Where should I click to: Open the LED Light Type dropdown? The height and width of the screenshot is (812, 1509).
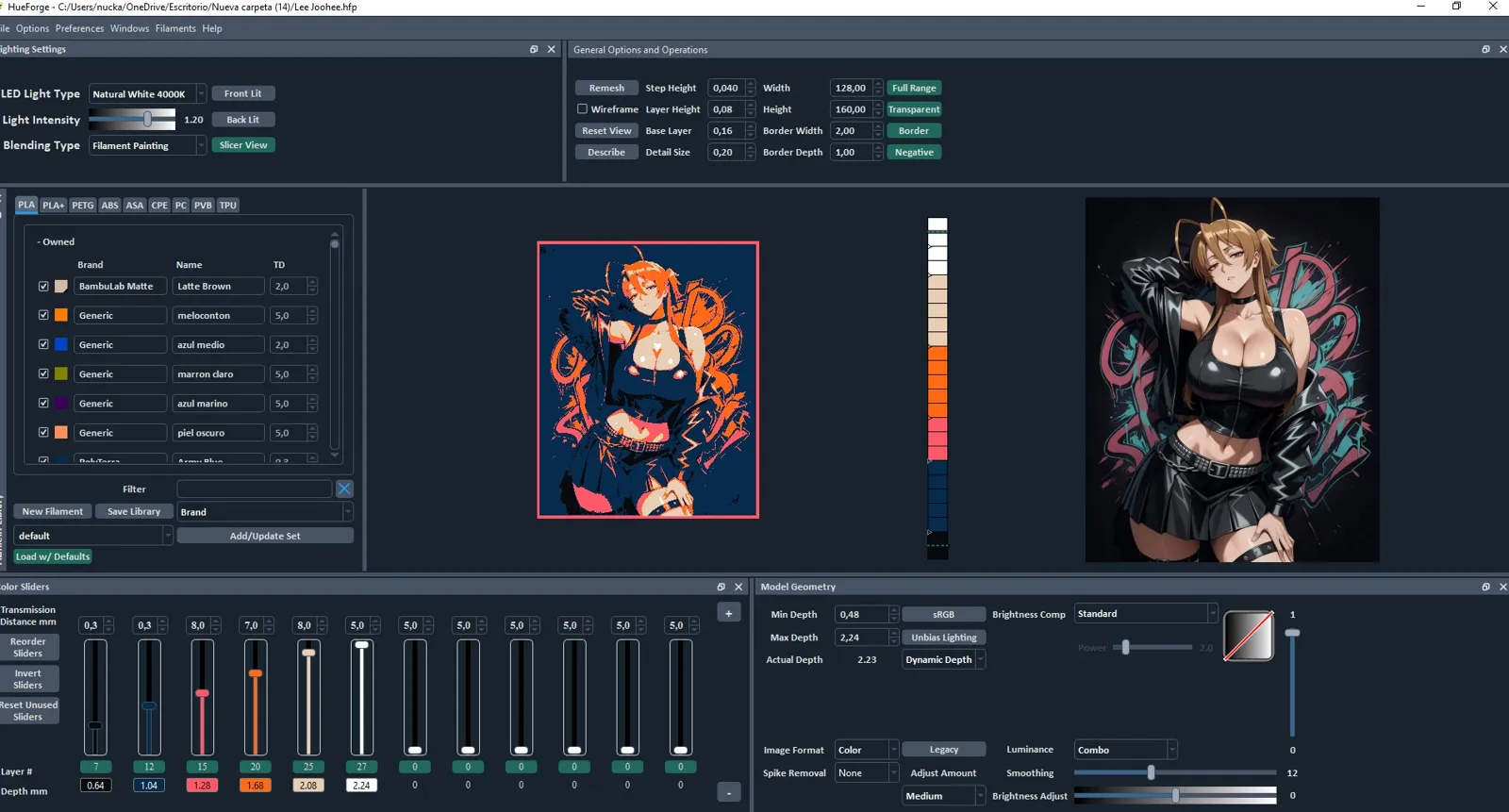pyautogui.click(x=147, y=93)
